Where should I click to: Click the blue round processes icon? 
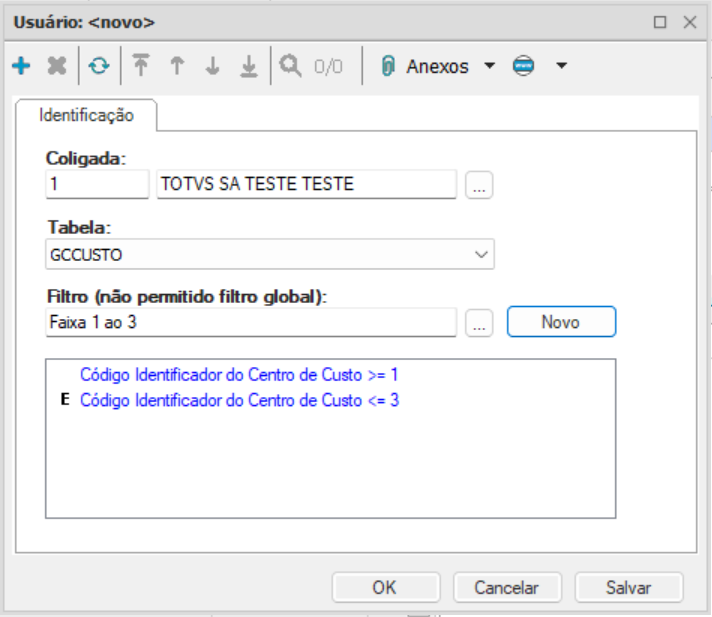[x=524, y=66]
